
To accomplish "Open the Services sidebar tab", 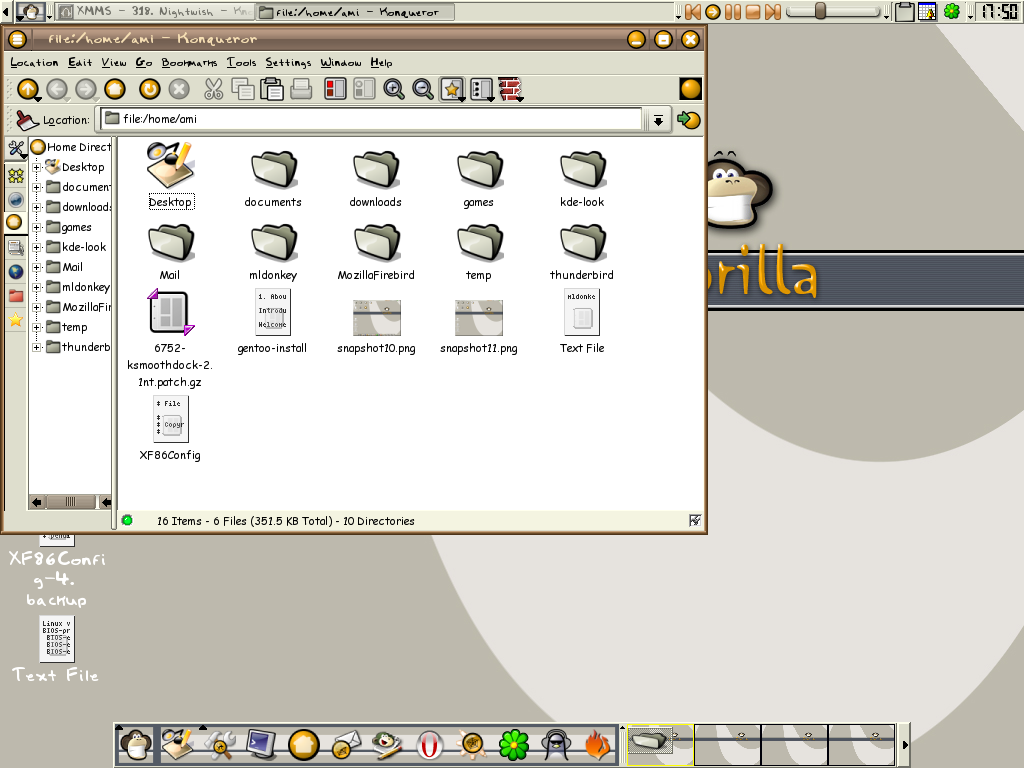I will coord(16,320).
